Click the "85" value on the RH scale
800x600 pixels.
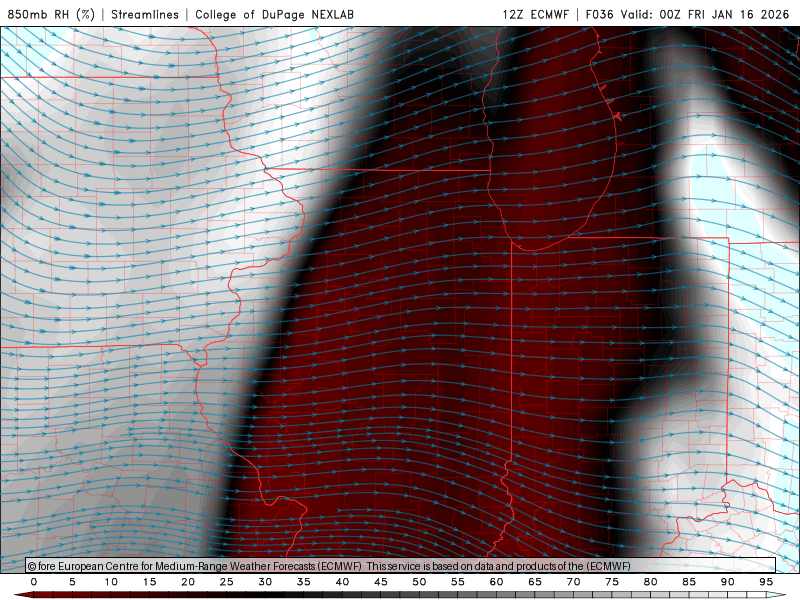tap(689, 582)
